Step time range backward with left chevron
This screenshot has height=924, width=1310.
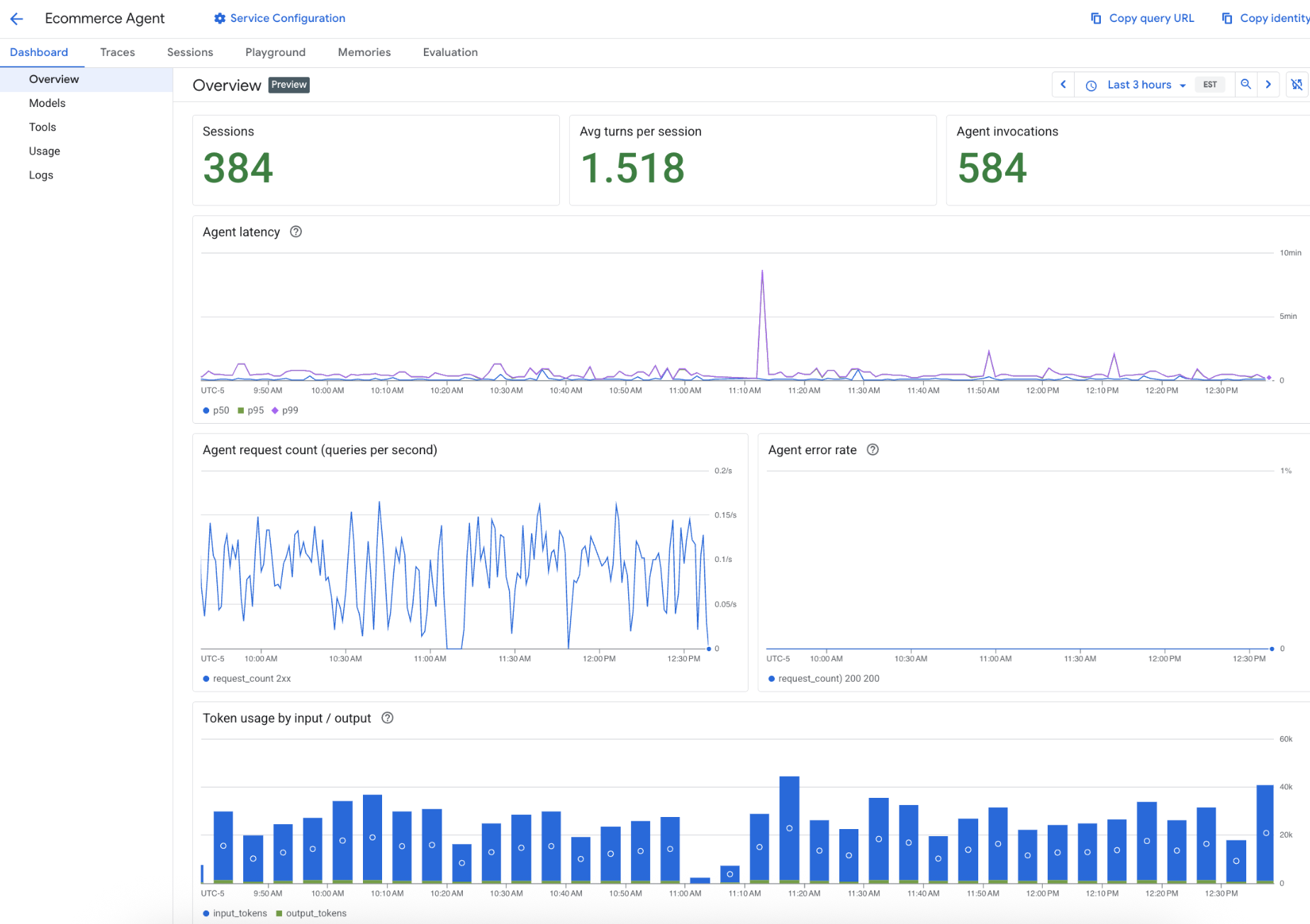pyautogui.click(x=1063, y=84)
